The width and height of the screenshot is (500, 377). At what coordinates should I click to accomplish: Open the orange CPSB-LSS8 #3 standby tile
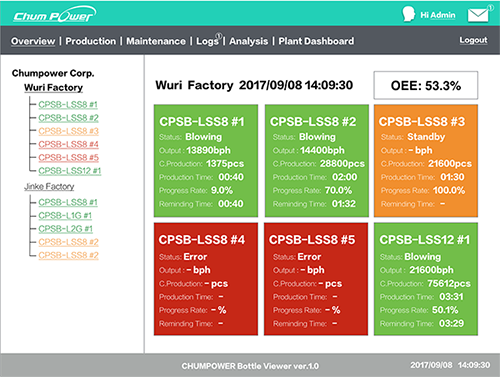click(426, 161)
